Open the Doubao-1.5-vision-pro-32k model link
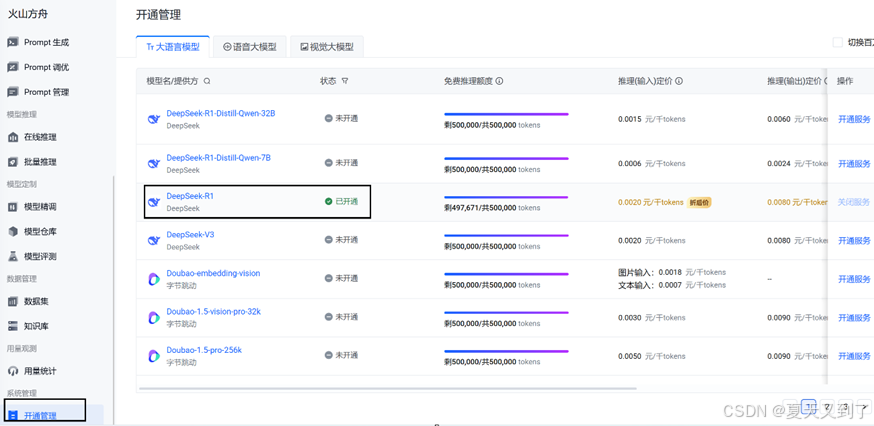The height and width of the screenshot is (426, 874). click(x=213, y=312)
